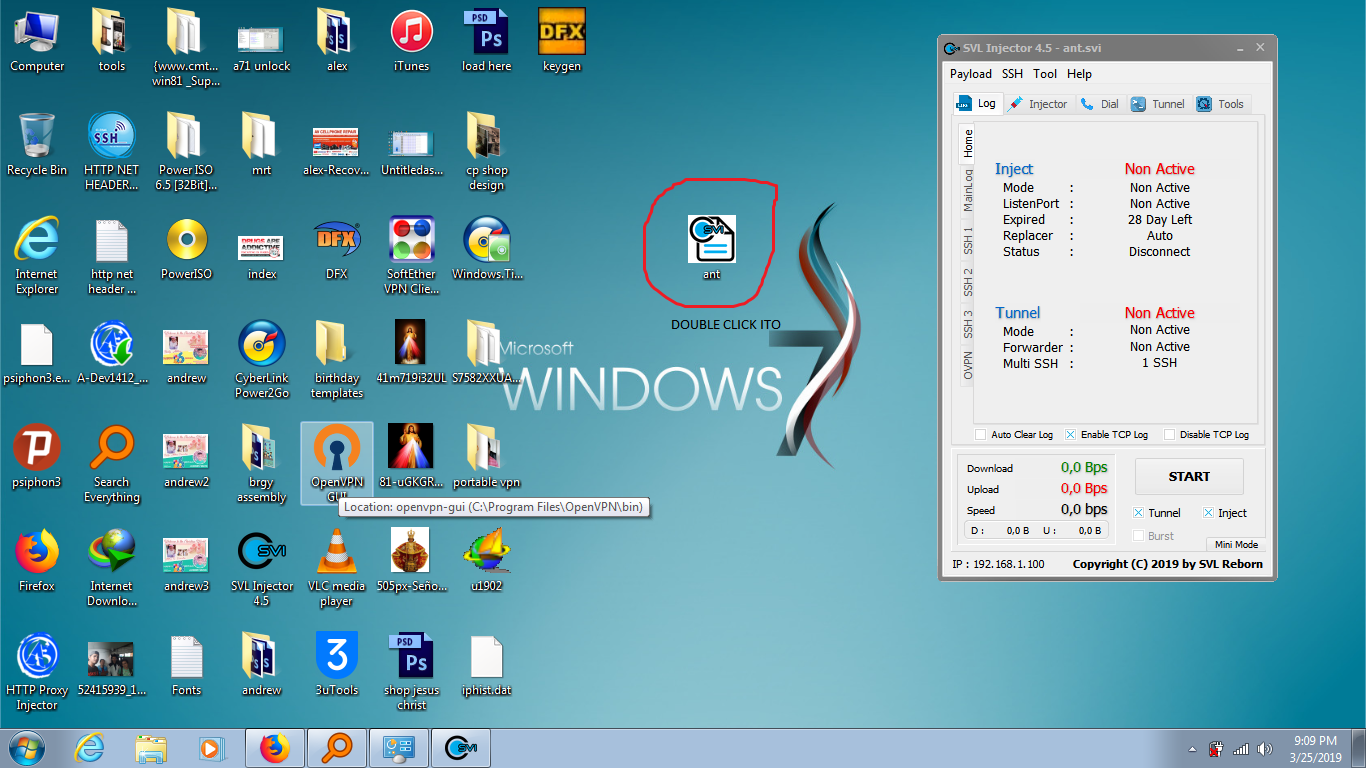Select the iTunes desktop shortcut

click(x=411, y=31)
